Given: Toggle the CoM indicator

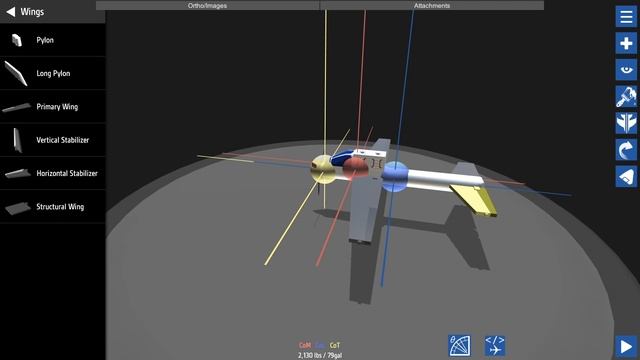Looking at the screenshot, I should tap(304, 345).
